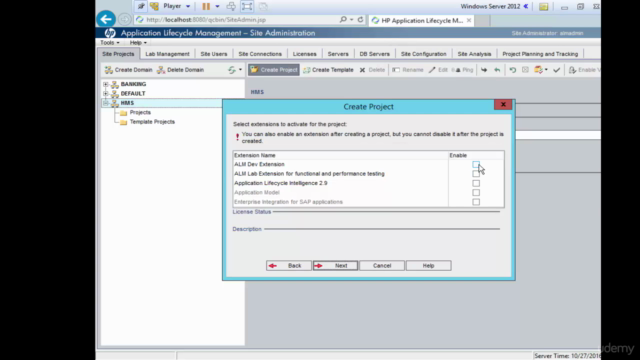Open the power options arrow beside pause
Viewport: 640px width, 360px height.
click(x=217, y=7)
